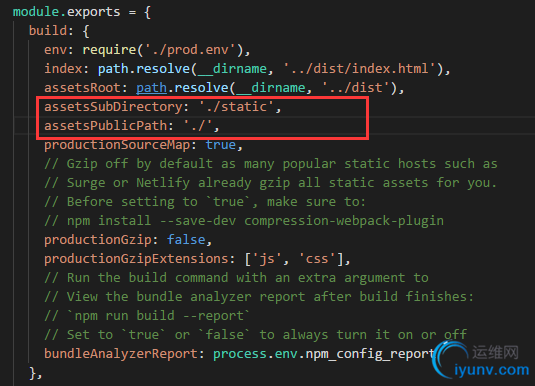The height and width of the screenshot is (386, 535).
Task: Click the 'Set to true or false' comment
Action: point(255,335)
